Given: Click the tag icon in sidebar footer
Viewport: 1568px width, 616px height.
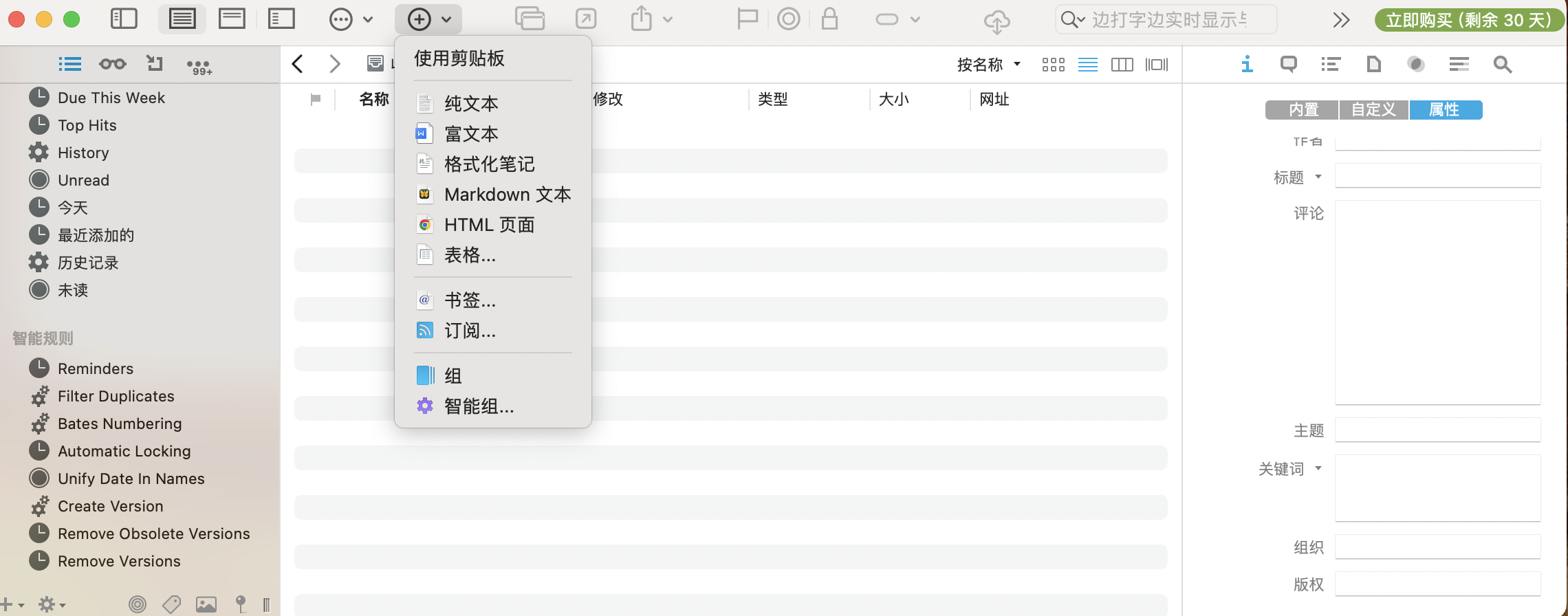Looking at the screenshot, I should 171,604.
